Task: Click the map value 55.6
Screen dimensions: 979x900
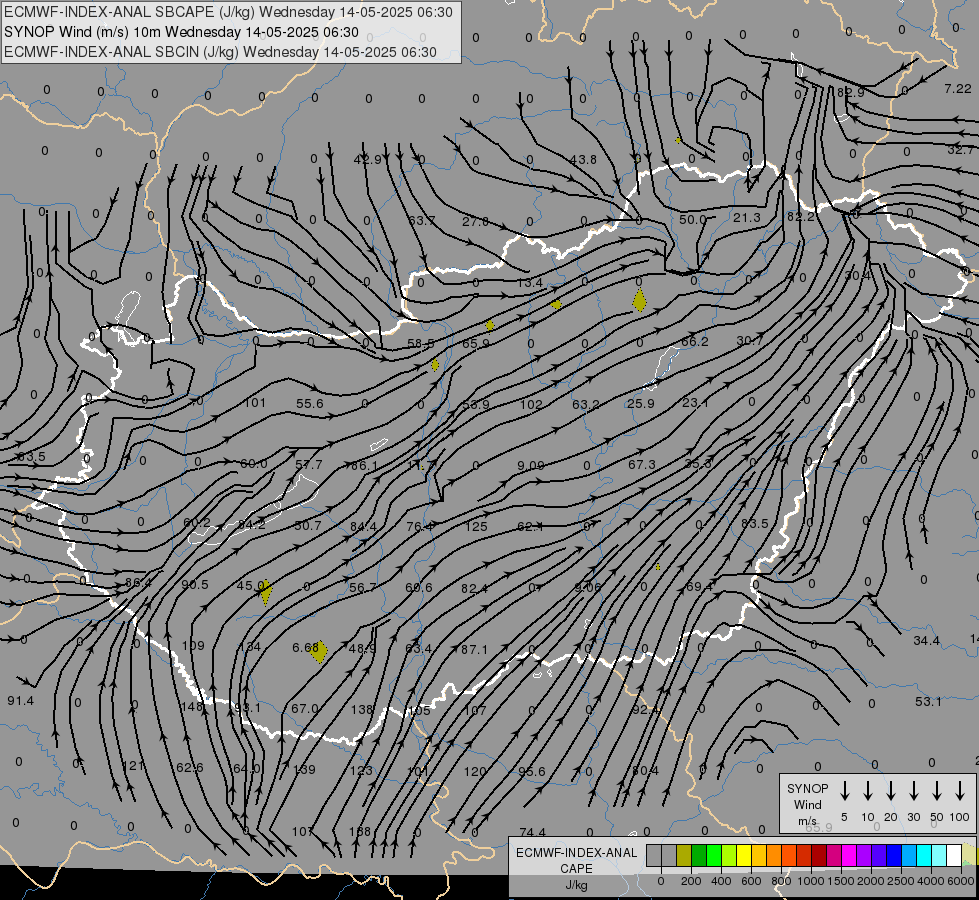Action: click(310, 403)
